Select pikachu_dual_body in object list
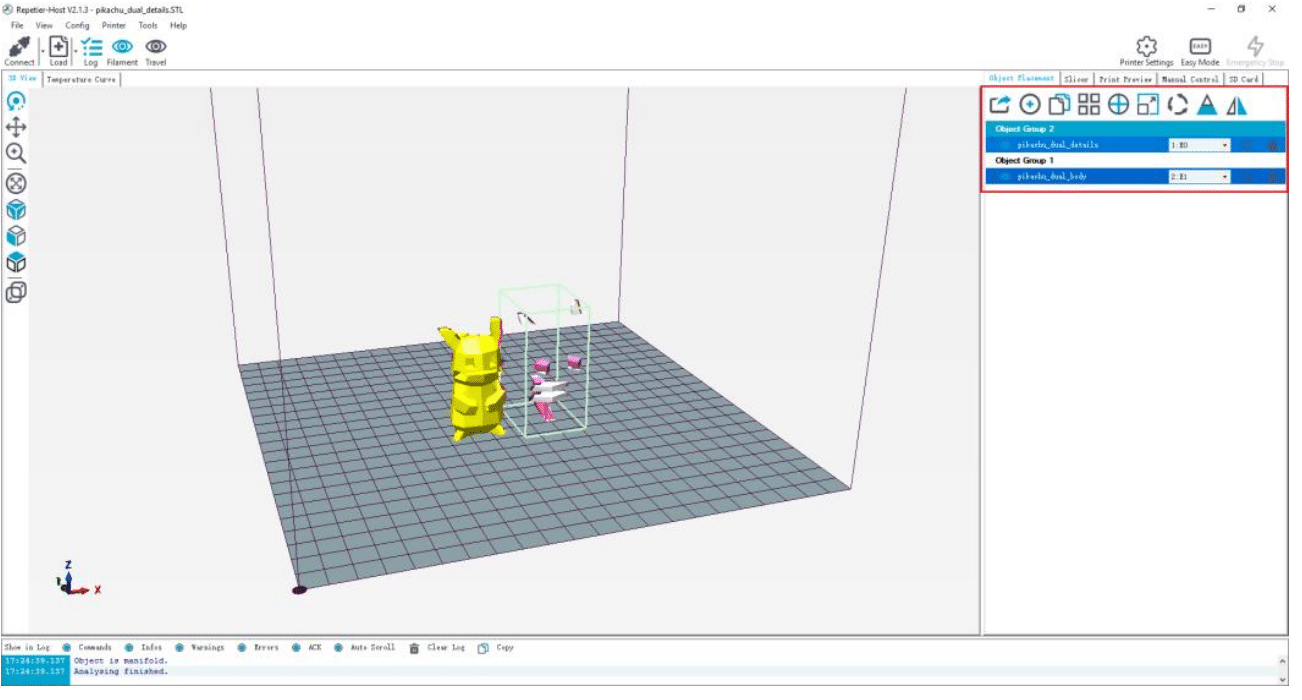 [x=1051, y=177]
